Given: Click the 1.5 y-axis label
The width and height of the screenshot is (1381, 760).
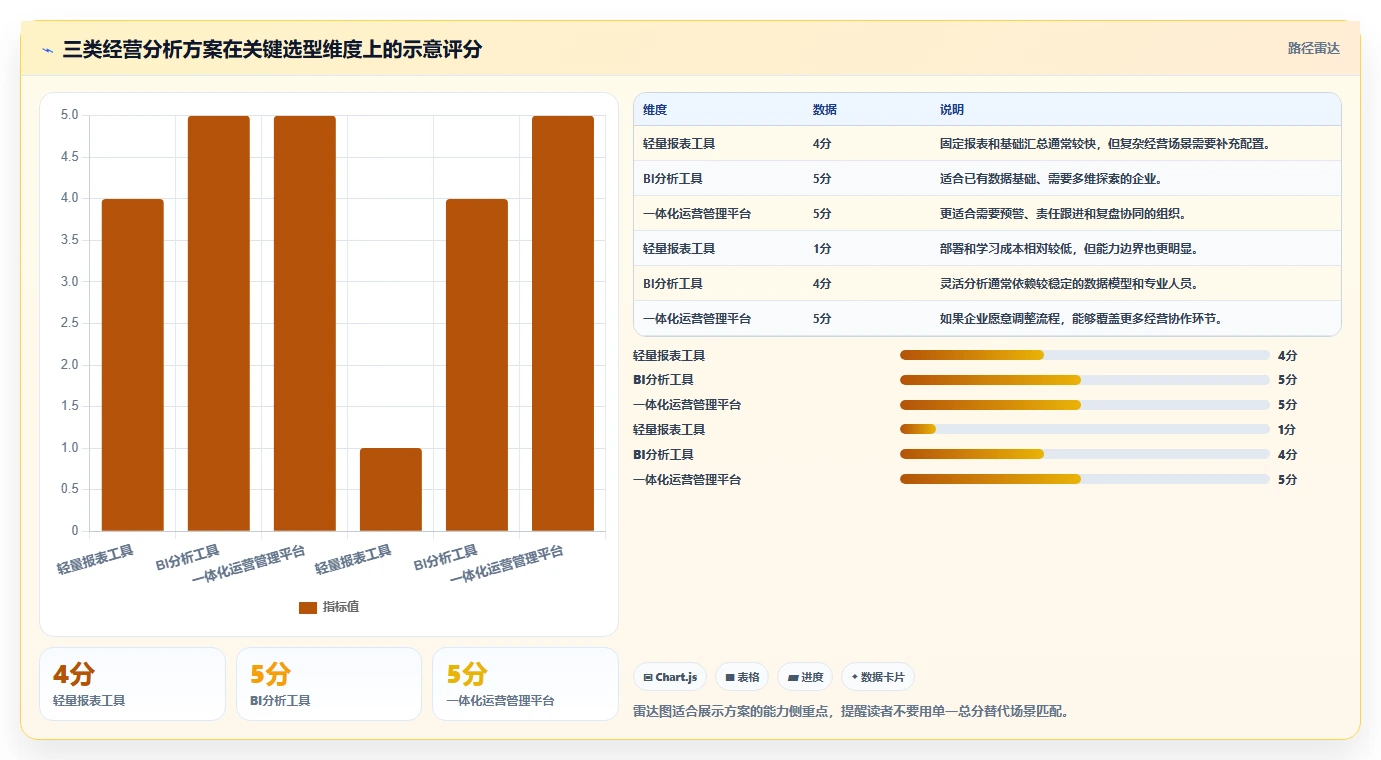Looking at the screenshot, I should coord(69,406).
